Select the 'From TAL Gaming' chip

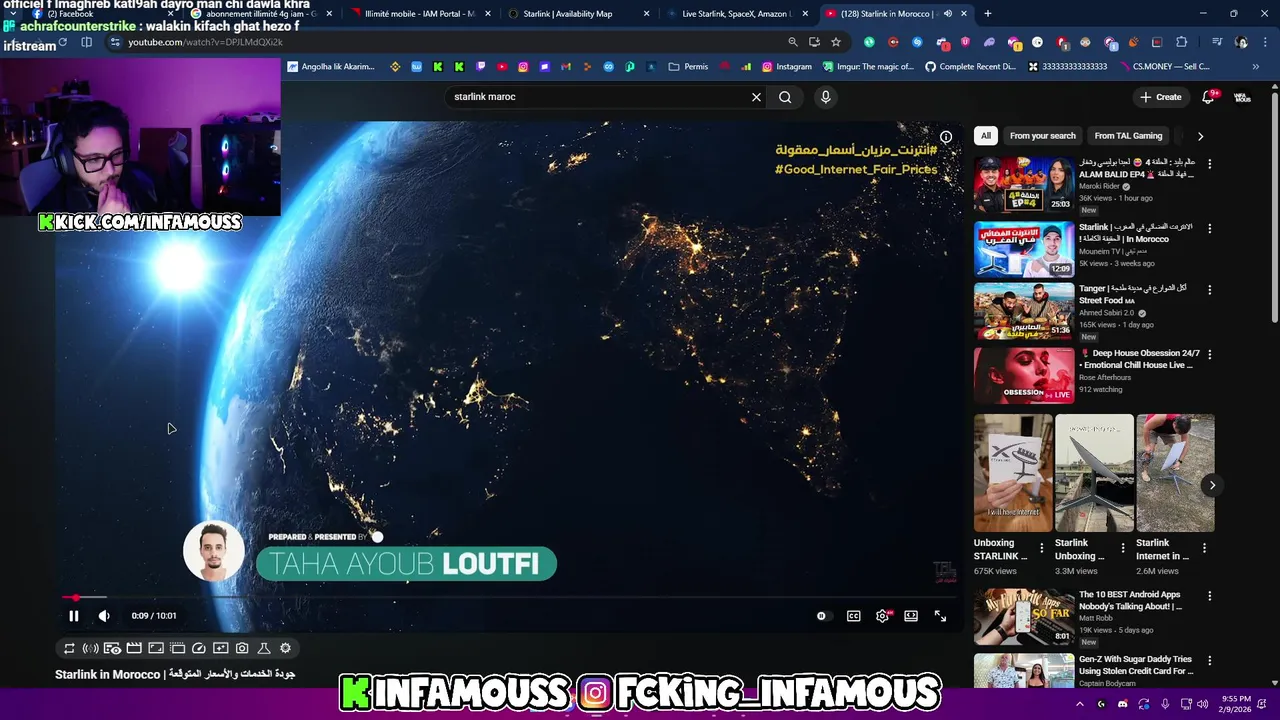(x=1128, y=136)
